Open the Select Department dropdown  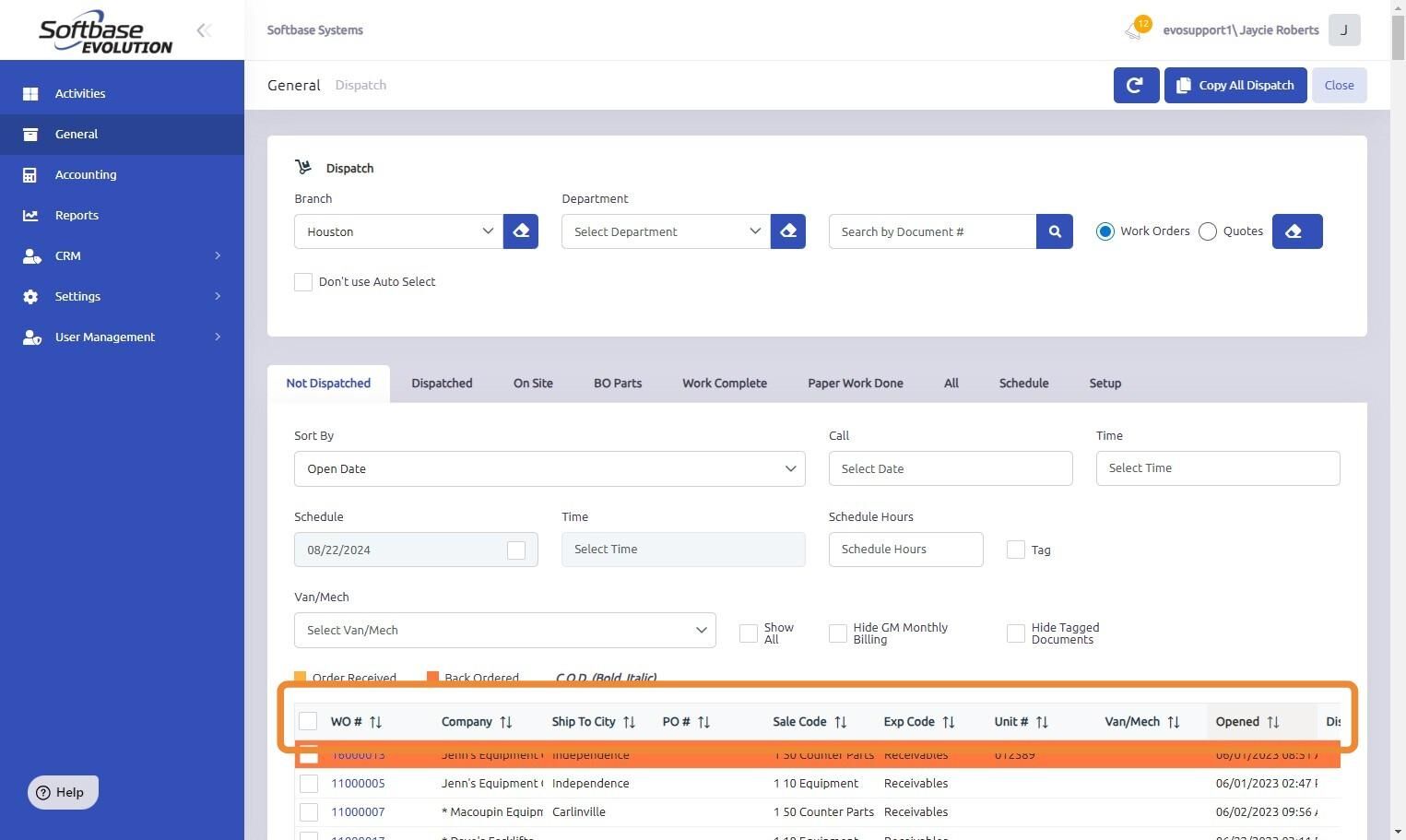[x=666, y=231]
